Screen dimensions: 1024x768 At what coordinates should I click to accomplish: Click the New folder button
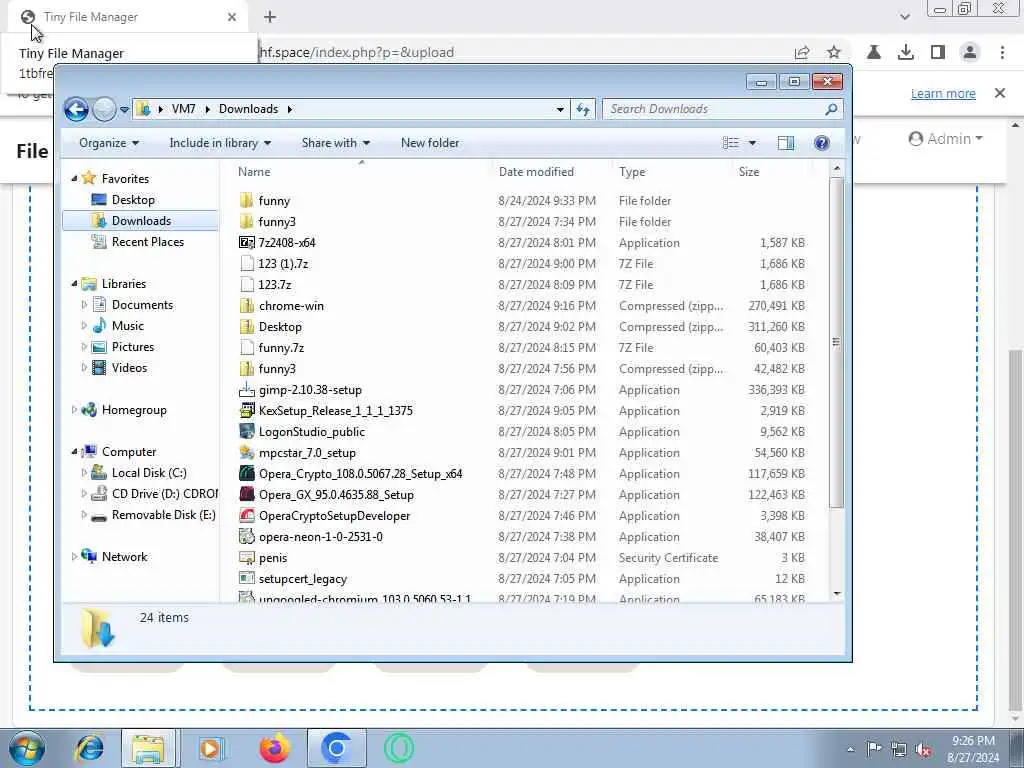point(430,143)
